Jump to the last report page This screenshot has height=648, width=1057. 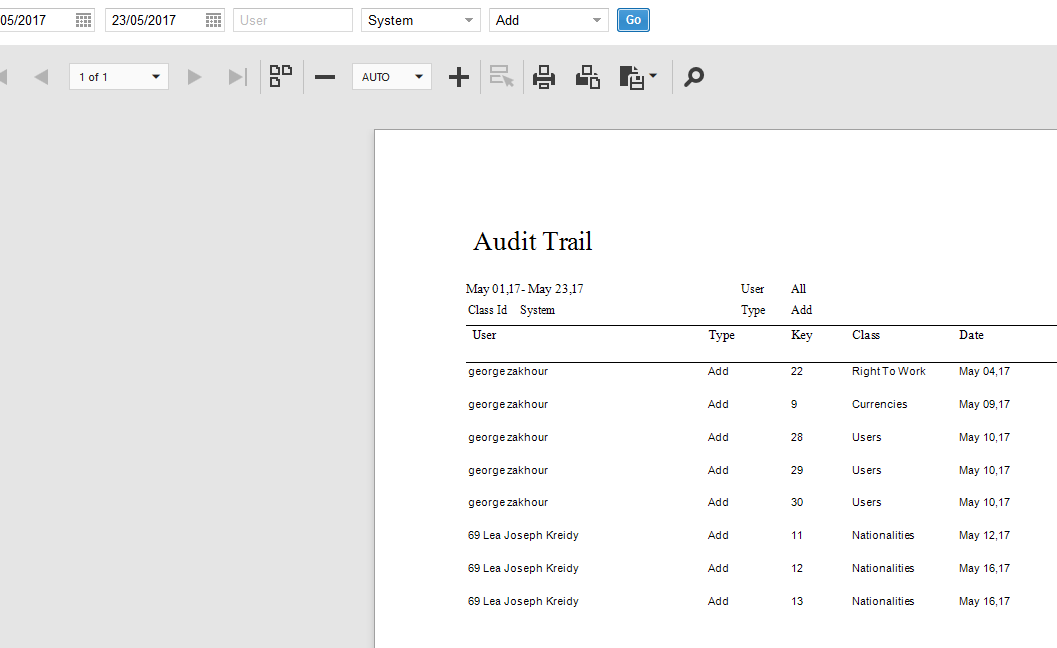coord(237,77)
